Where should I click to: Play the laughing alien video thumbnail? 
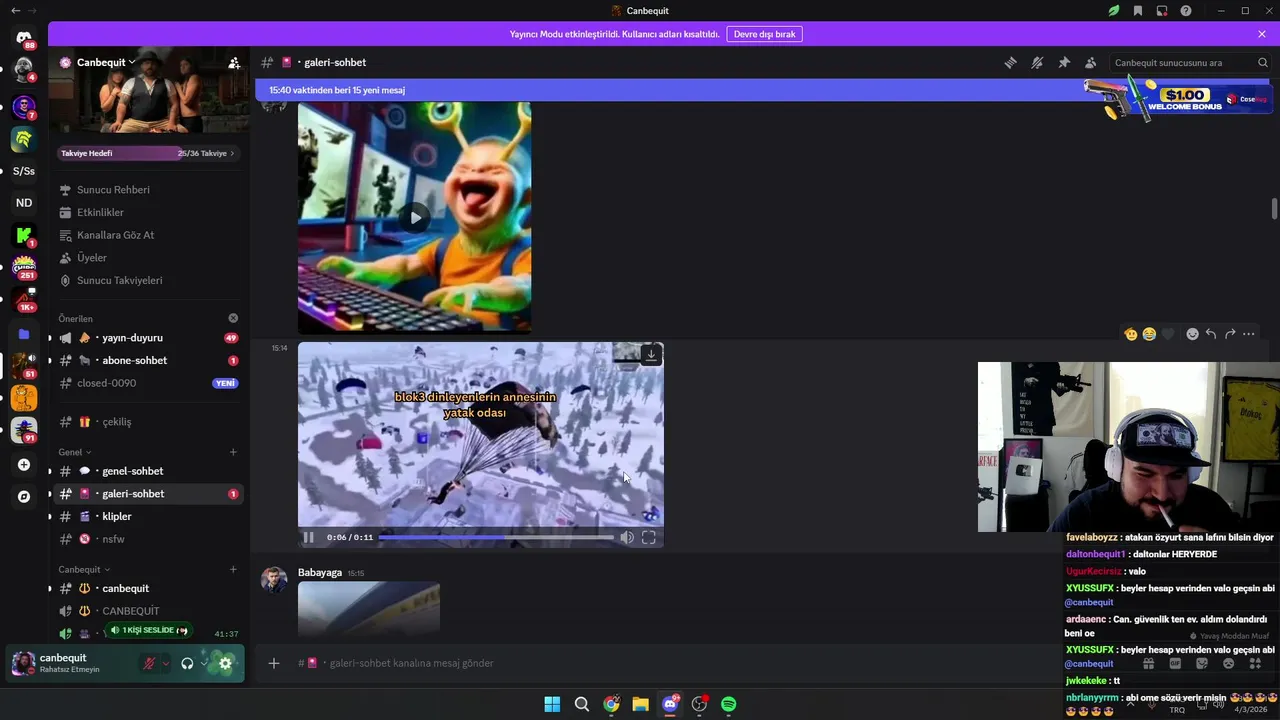pyautogui.click(x=415, y=217)
